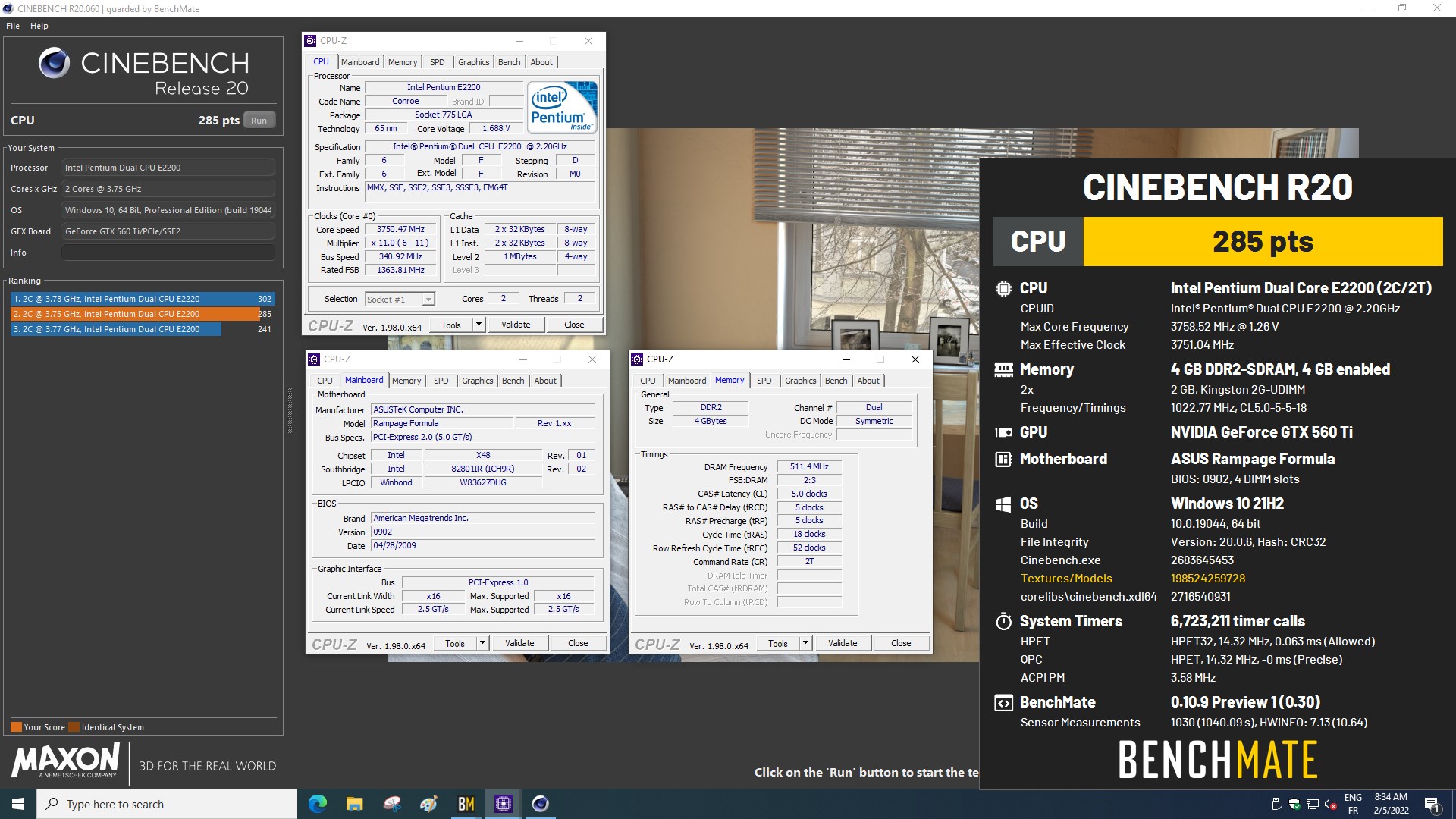Click the taskbar icon left of BM
1456x819 pixels.
[429, 804]
